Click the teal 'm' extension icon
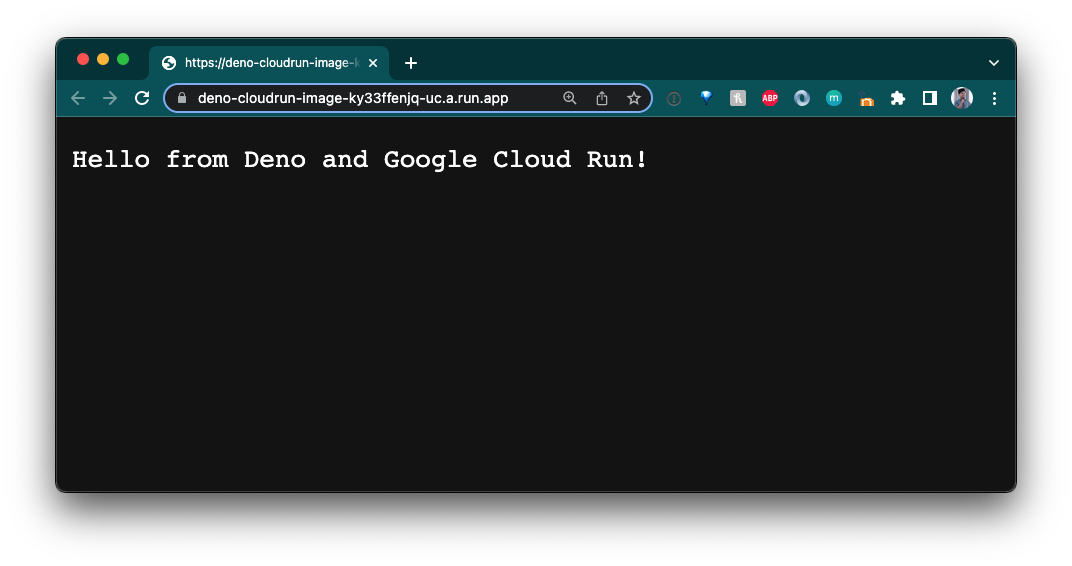Viewport: 1072px width, 566px height. 834,98
